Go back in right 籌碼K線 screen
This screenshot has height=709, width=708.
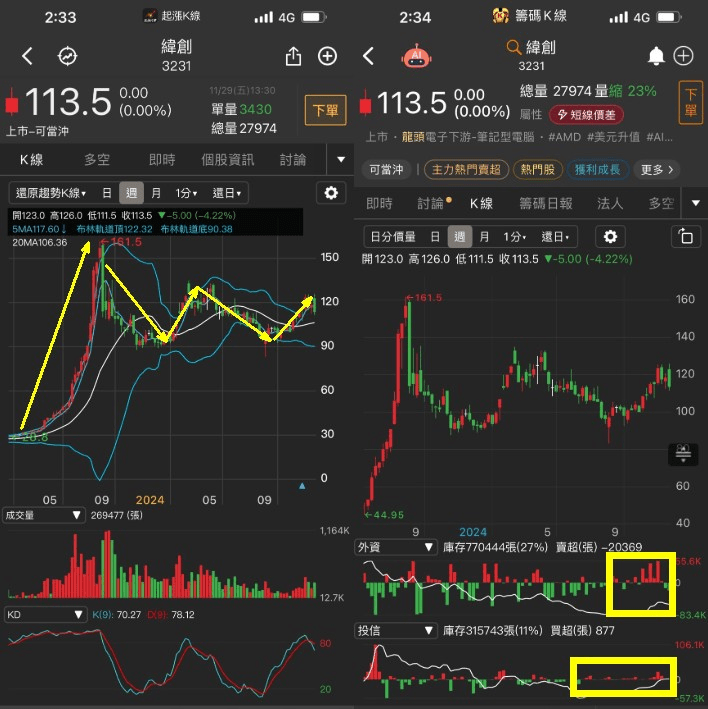coord(368,57)
